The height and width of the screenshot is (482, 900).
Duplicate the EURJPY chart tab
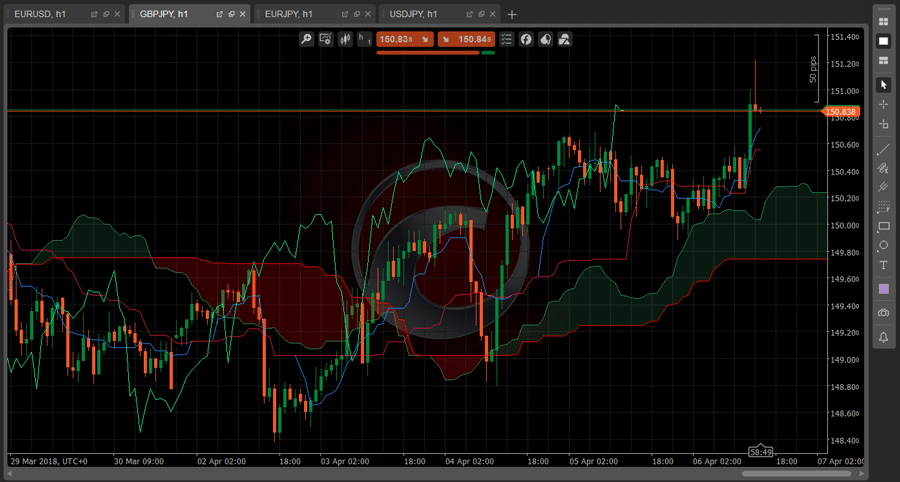point(356,14)
